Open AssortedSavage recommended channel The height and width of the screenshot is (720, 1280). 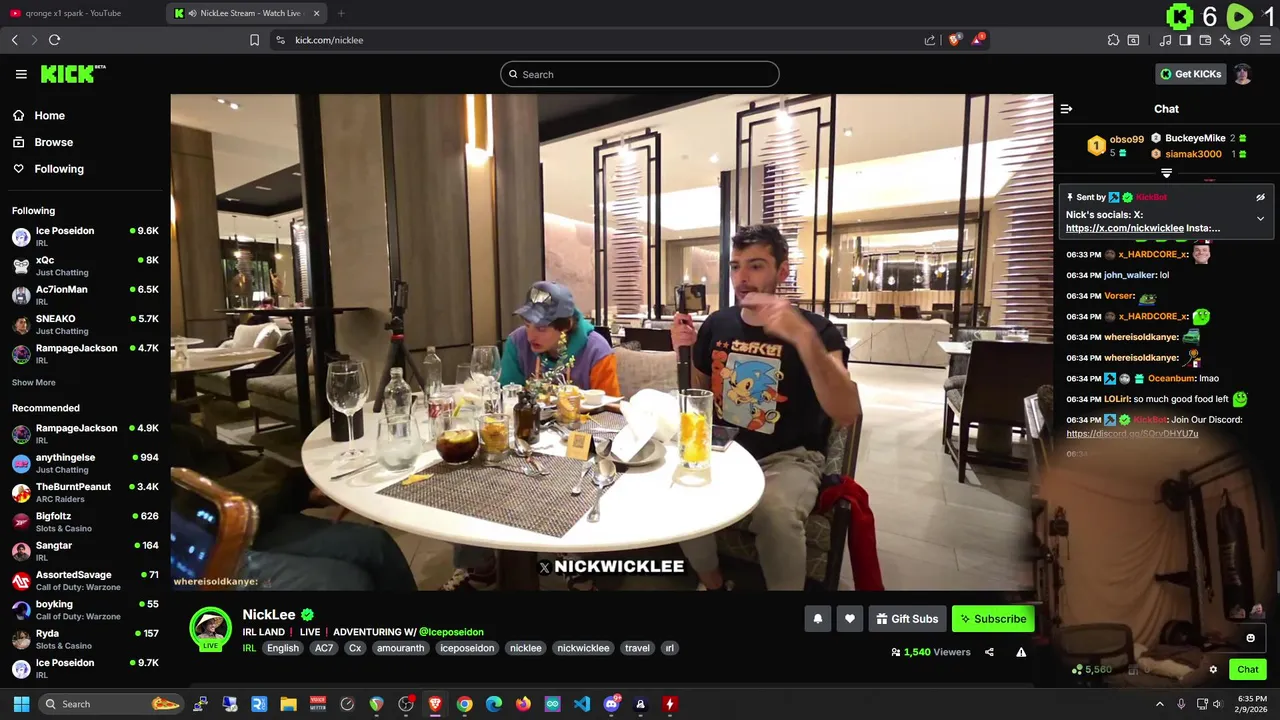click(85, 580)
